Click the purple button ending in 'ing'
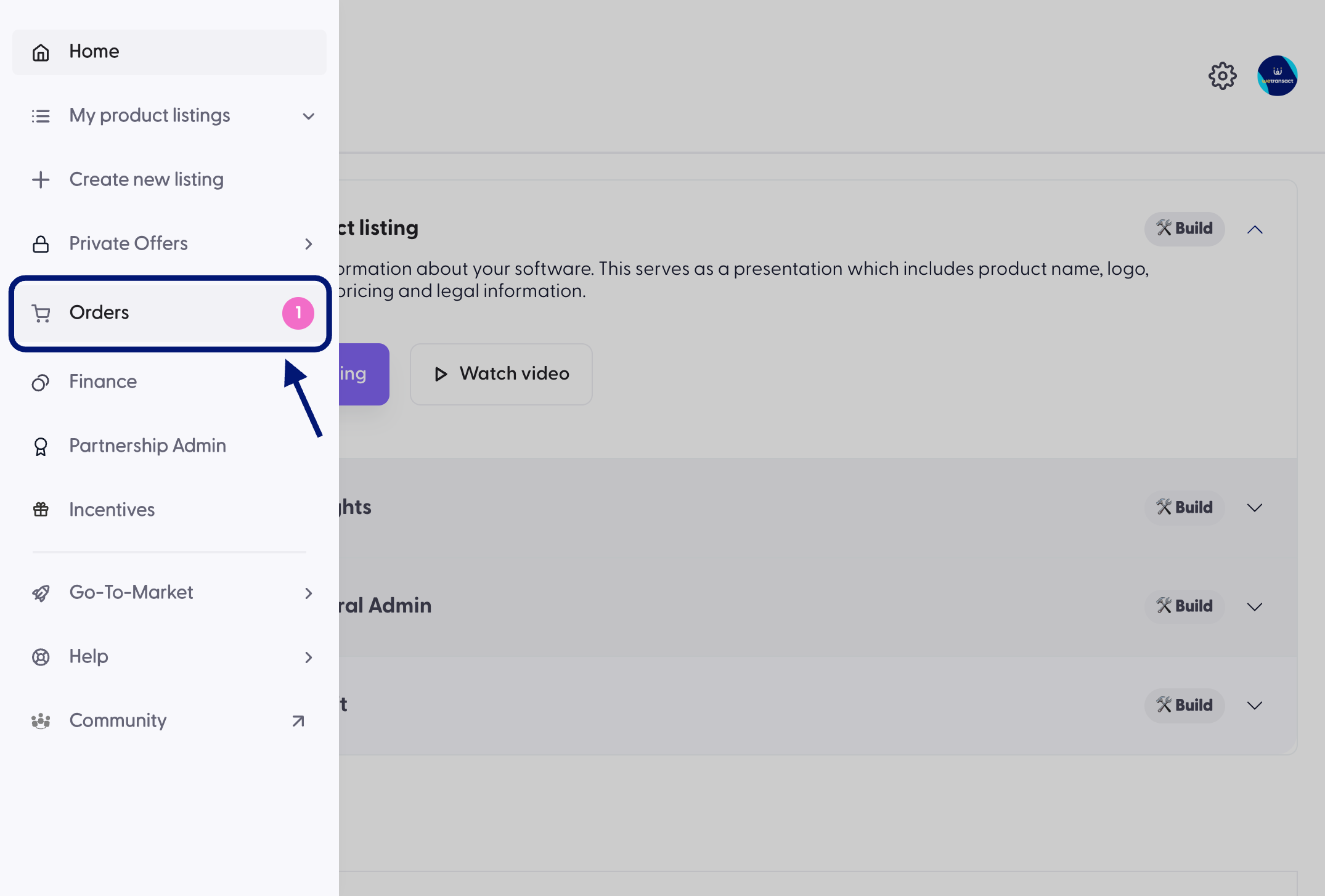The width and height of the screenshot is (1325, 896). click(364, 374)
